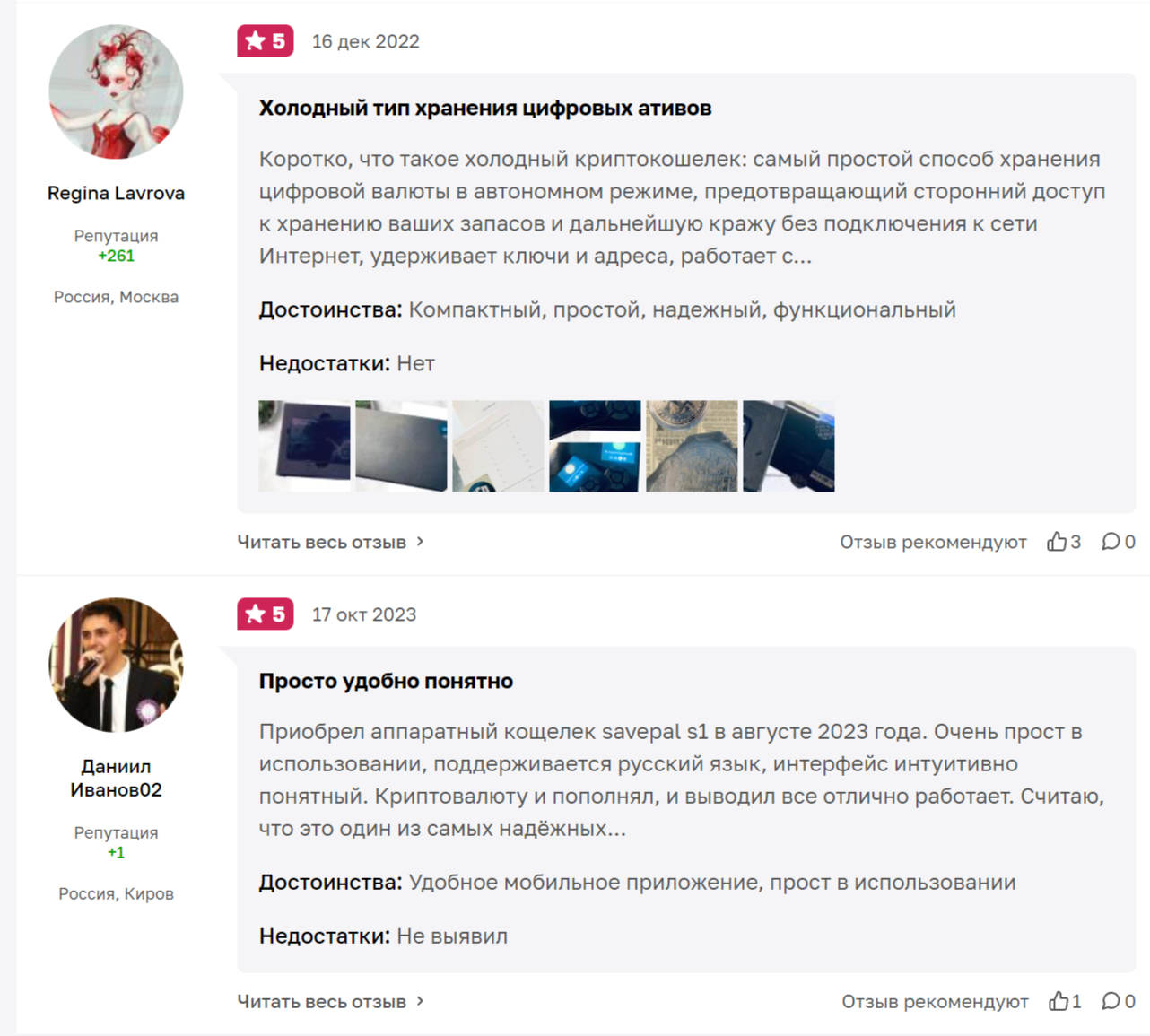Viewport: 1150px width, 1036px height.
Task: Open fourth review photo thumbnail
Action: [595, 446]
